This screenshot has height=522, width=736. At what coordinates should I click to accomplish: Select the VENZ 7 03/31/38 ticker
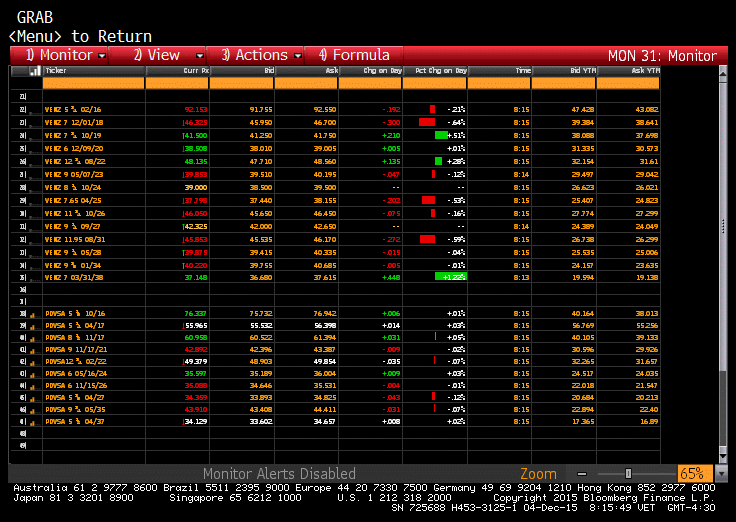(x=74, y=277)
